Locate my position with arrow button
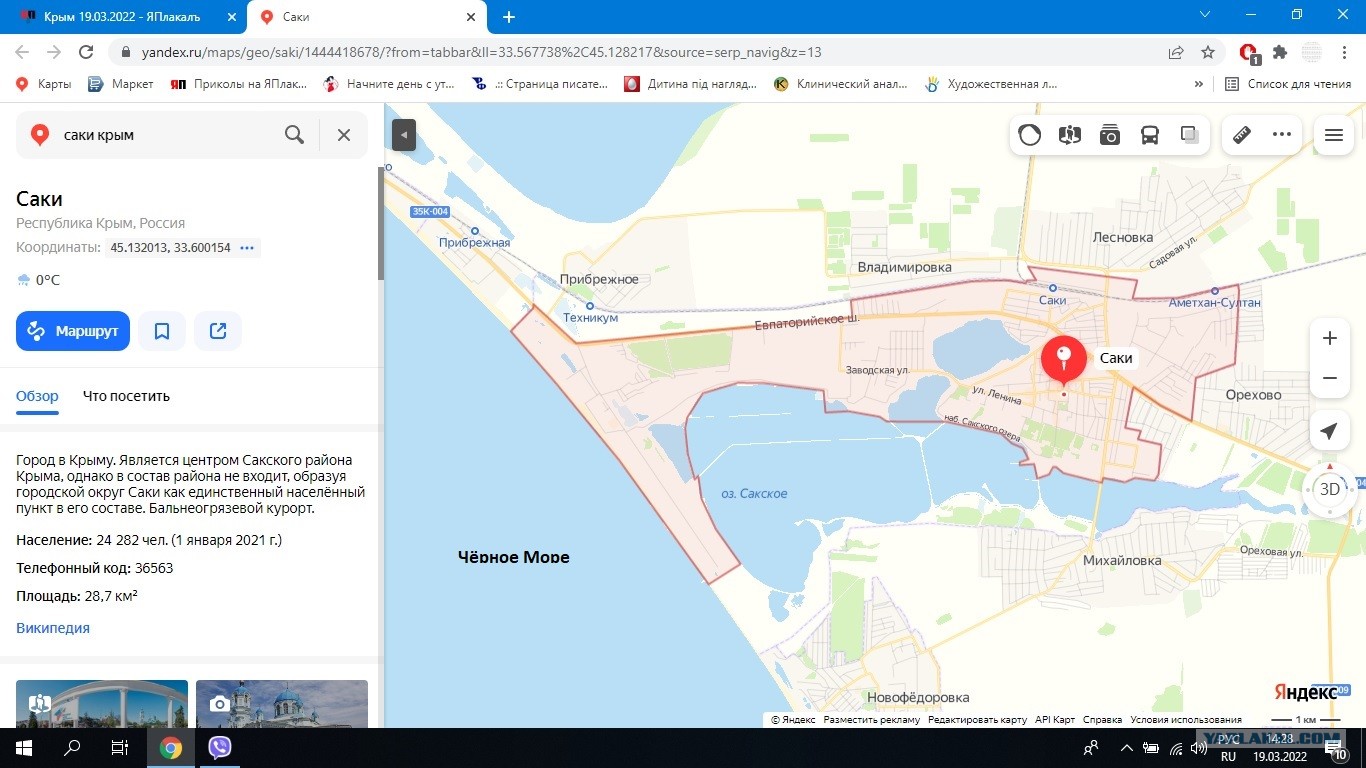 pos(1329,431)
